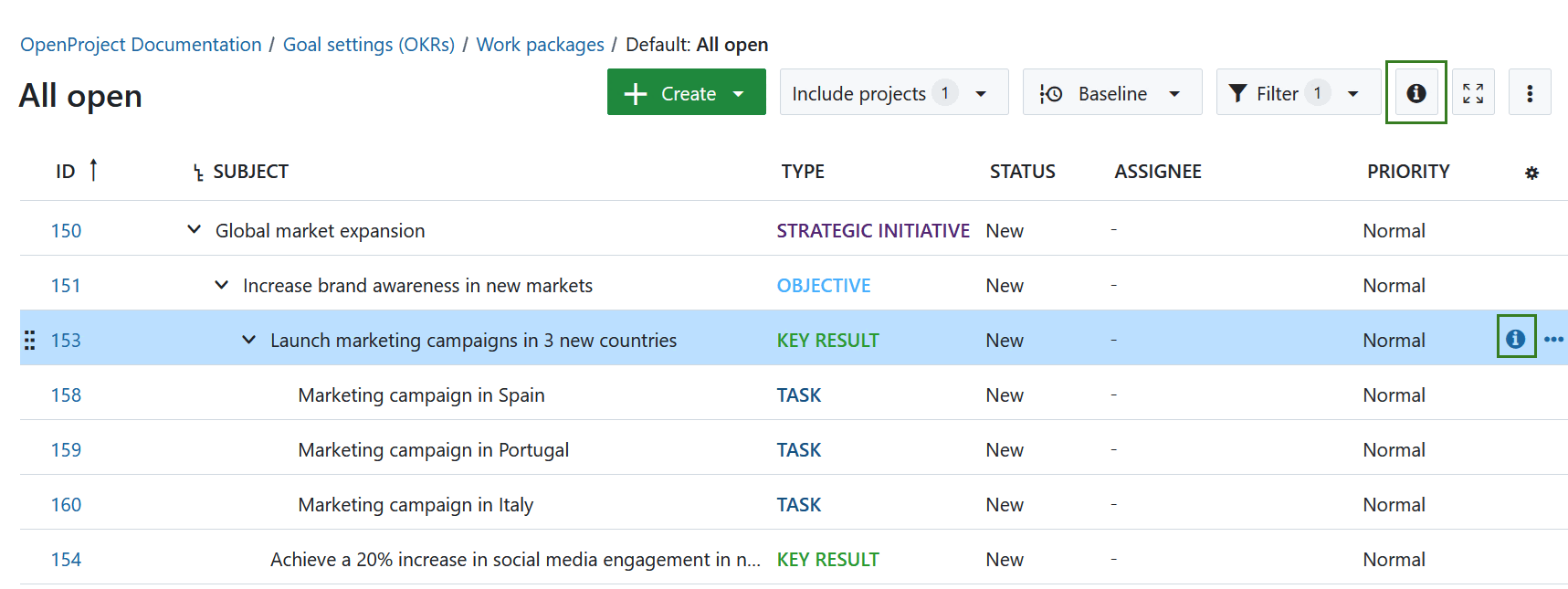Collapse Launch marketing campaigns row
The image size is (1568, 589).
248,340
